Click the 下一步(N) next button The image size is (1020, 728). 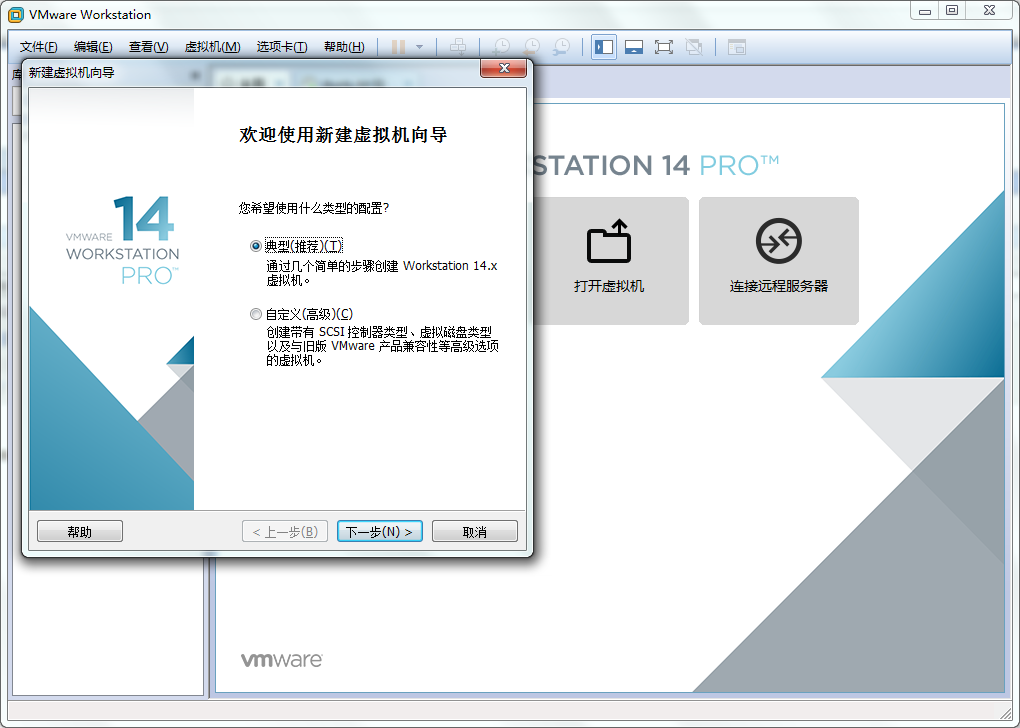click(380, 532)
